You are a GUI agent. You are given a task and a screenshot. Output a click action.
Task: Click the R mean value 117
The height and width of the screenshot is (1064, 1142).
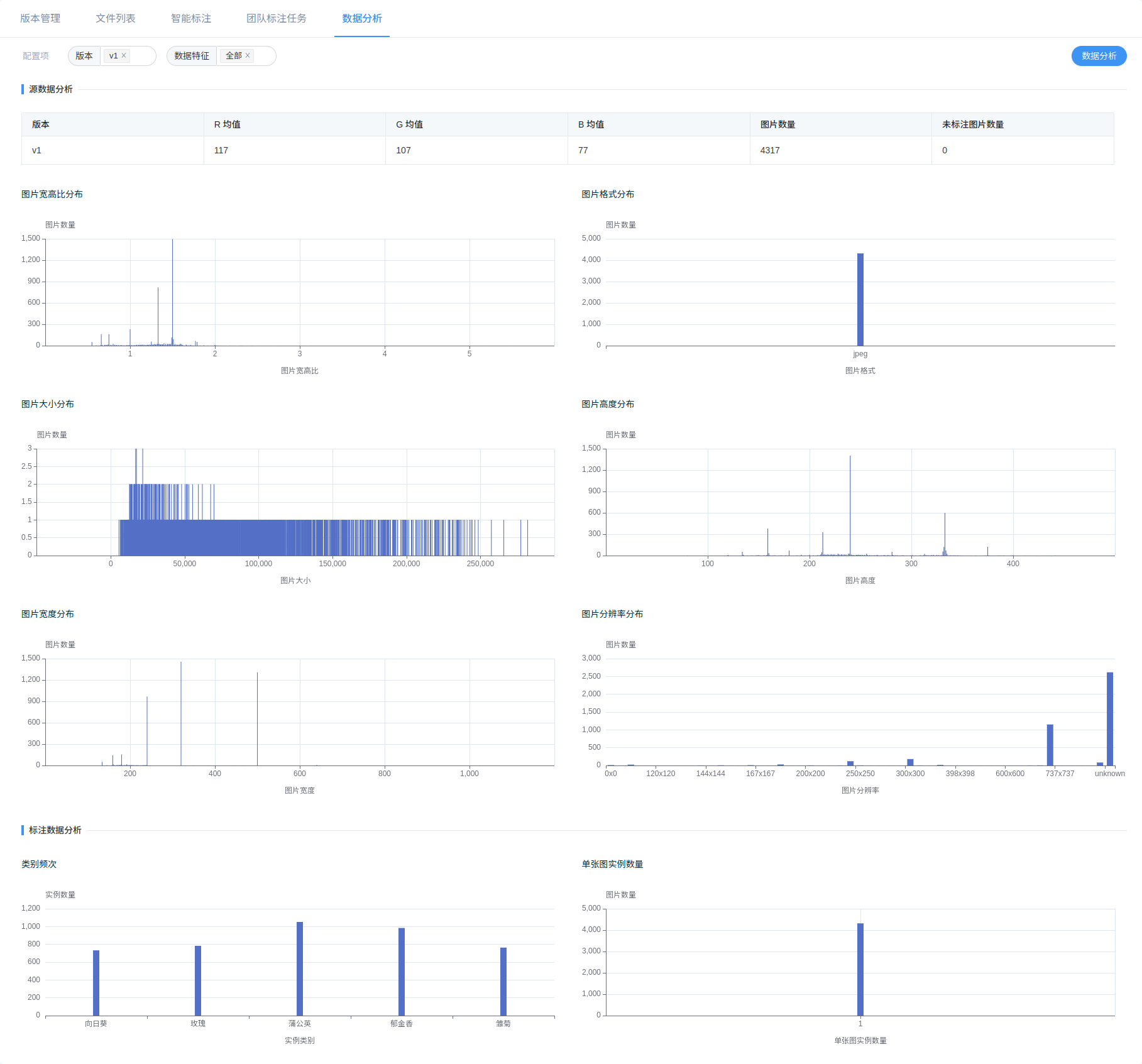[x=221, y=150]
